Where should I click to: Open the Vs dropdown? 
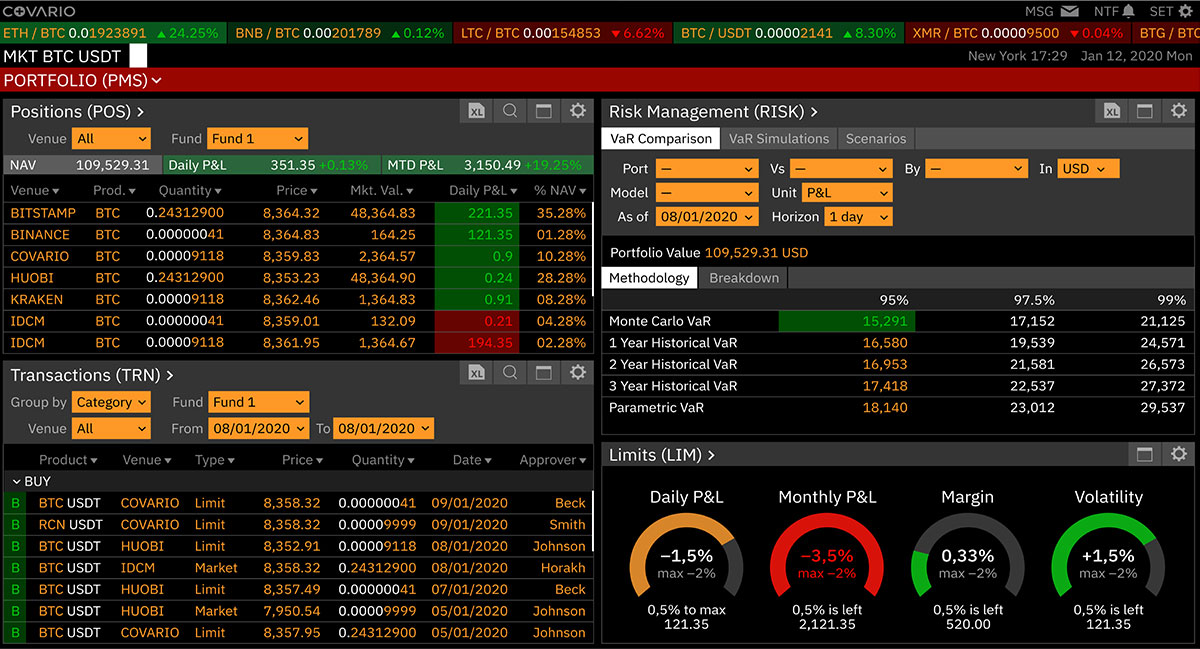pos(840,169)
